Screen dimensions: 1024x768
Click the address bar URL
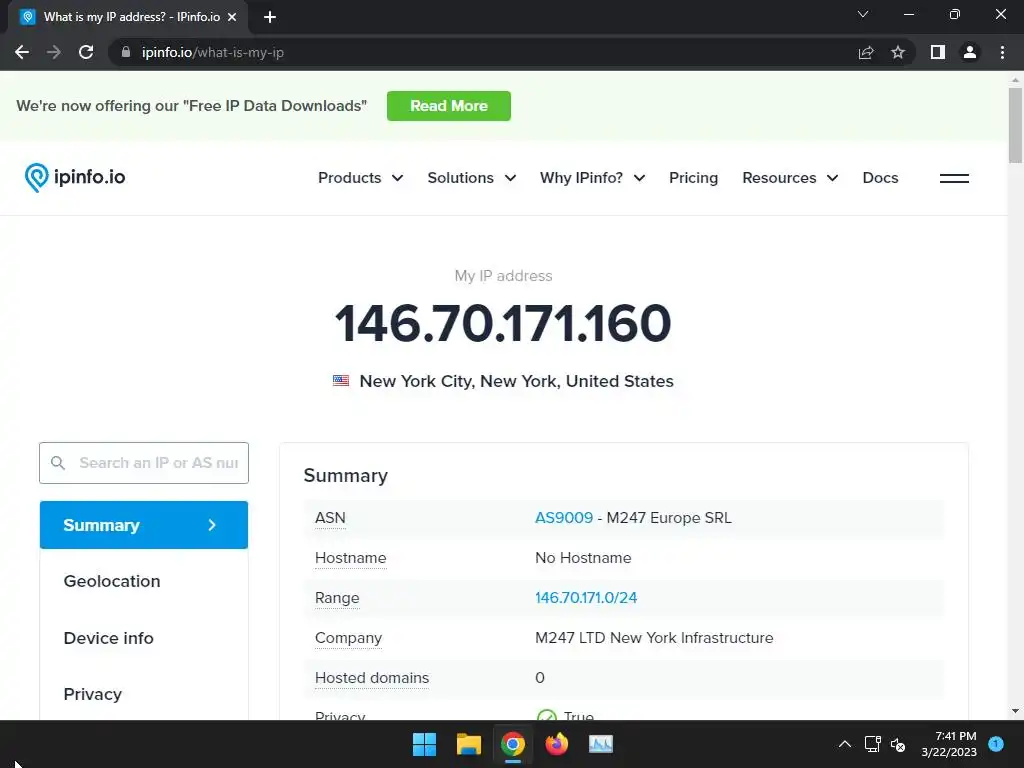213,52
